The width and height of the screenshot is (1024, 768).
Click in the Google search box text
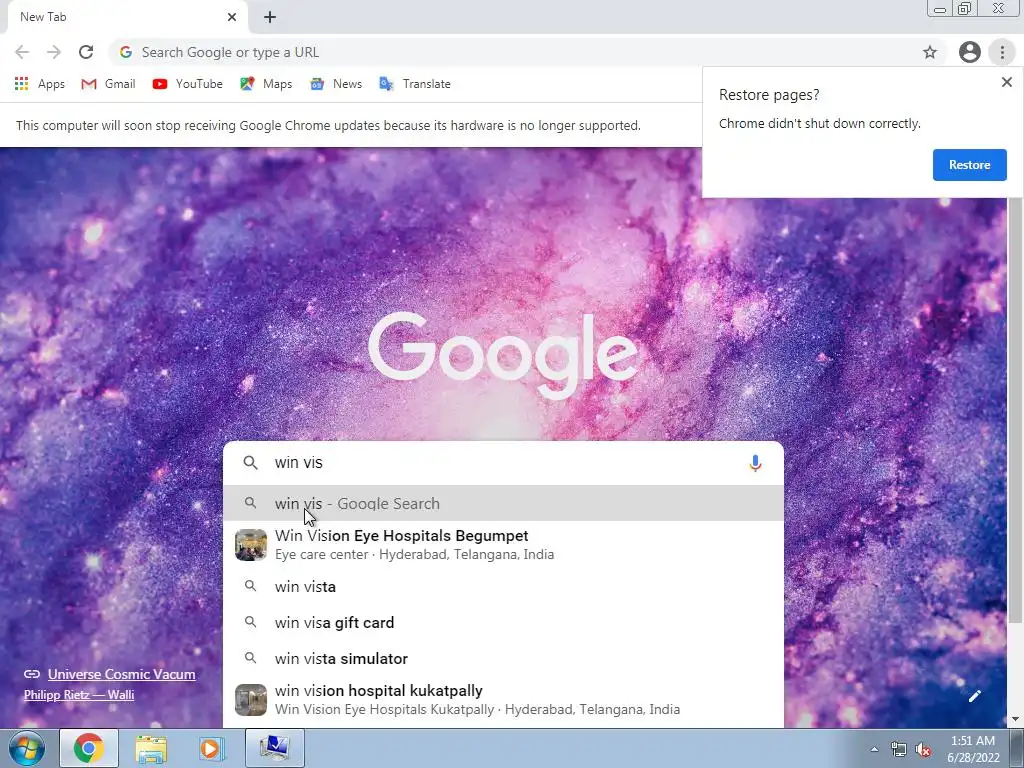click(x=503, y=462)
